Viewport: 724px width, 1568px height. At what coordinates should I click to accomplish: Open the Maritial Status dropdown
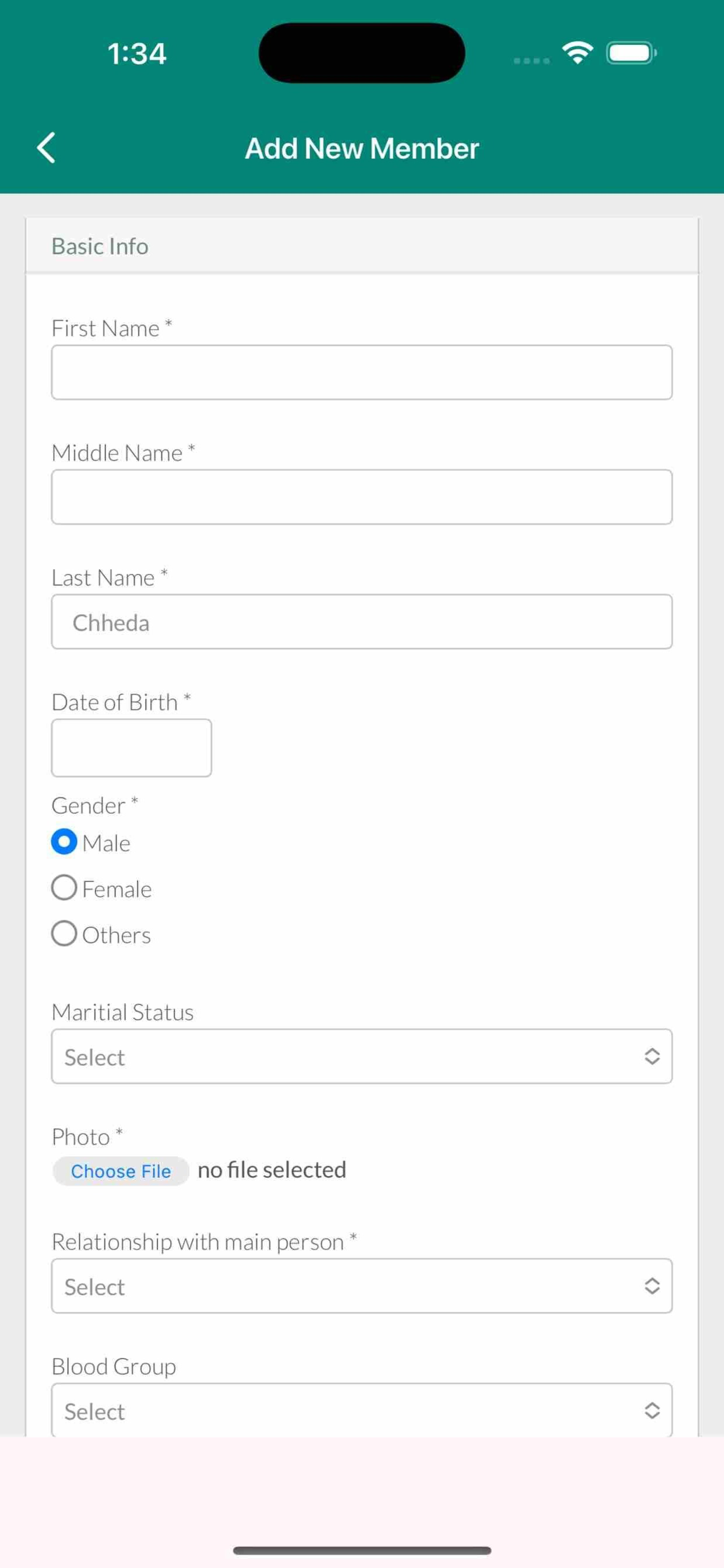(x=362, y=1056)
